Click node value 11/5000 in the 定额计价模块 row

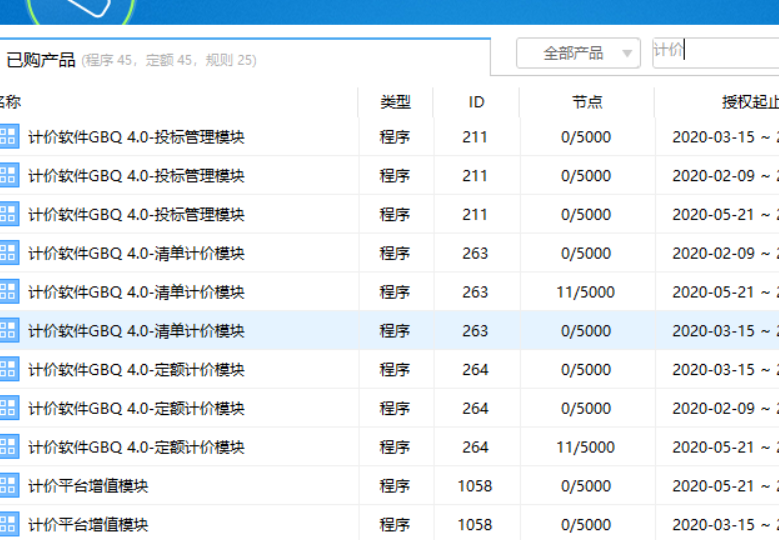pos(586,447)
